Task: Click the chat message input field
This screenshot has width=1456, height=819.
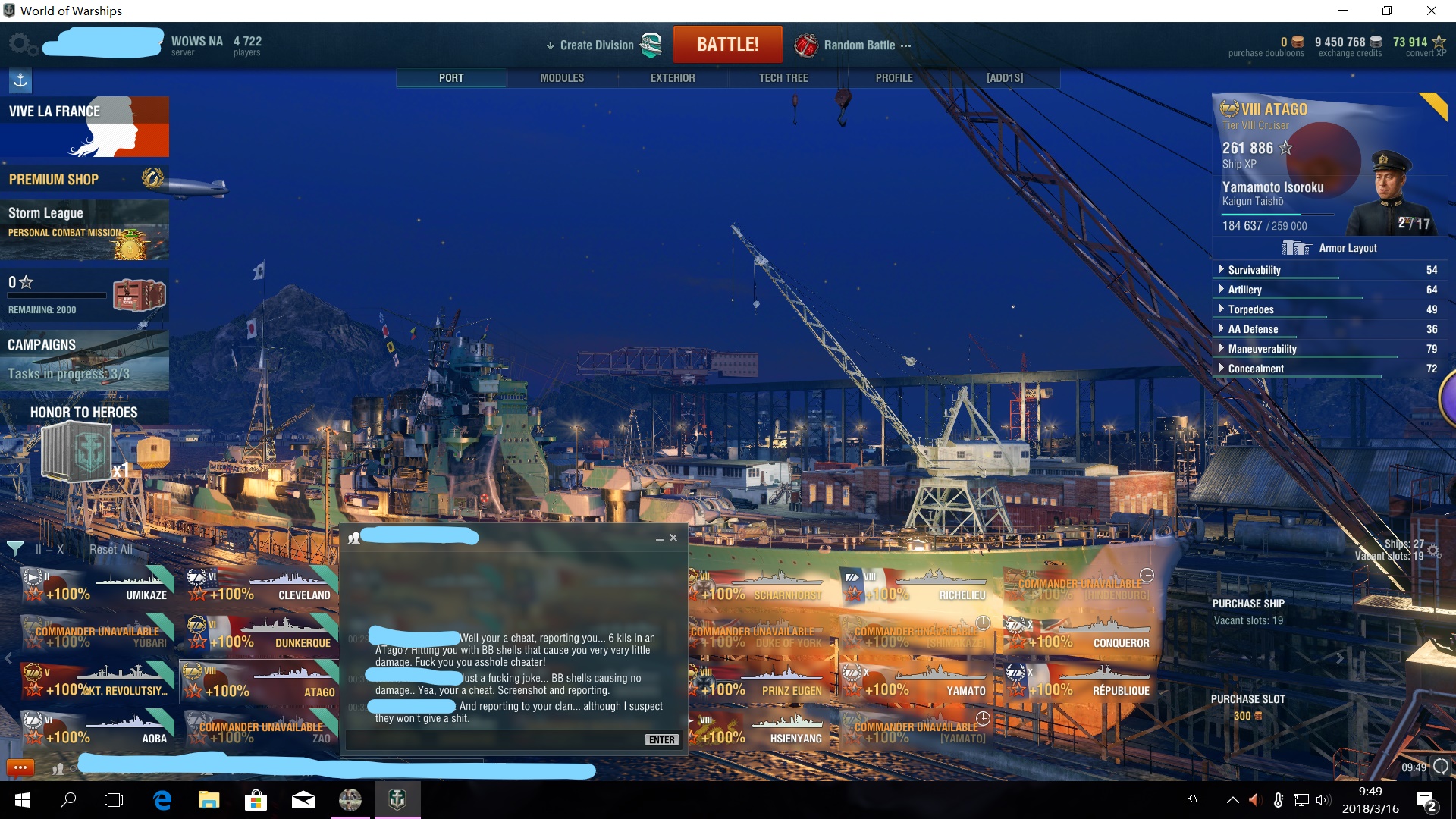Action: pyautogui.click(x=493, y=739)
